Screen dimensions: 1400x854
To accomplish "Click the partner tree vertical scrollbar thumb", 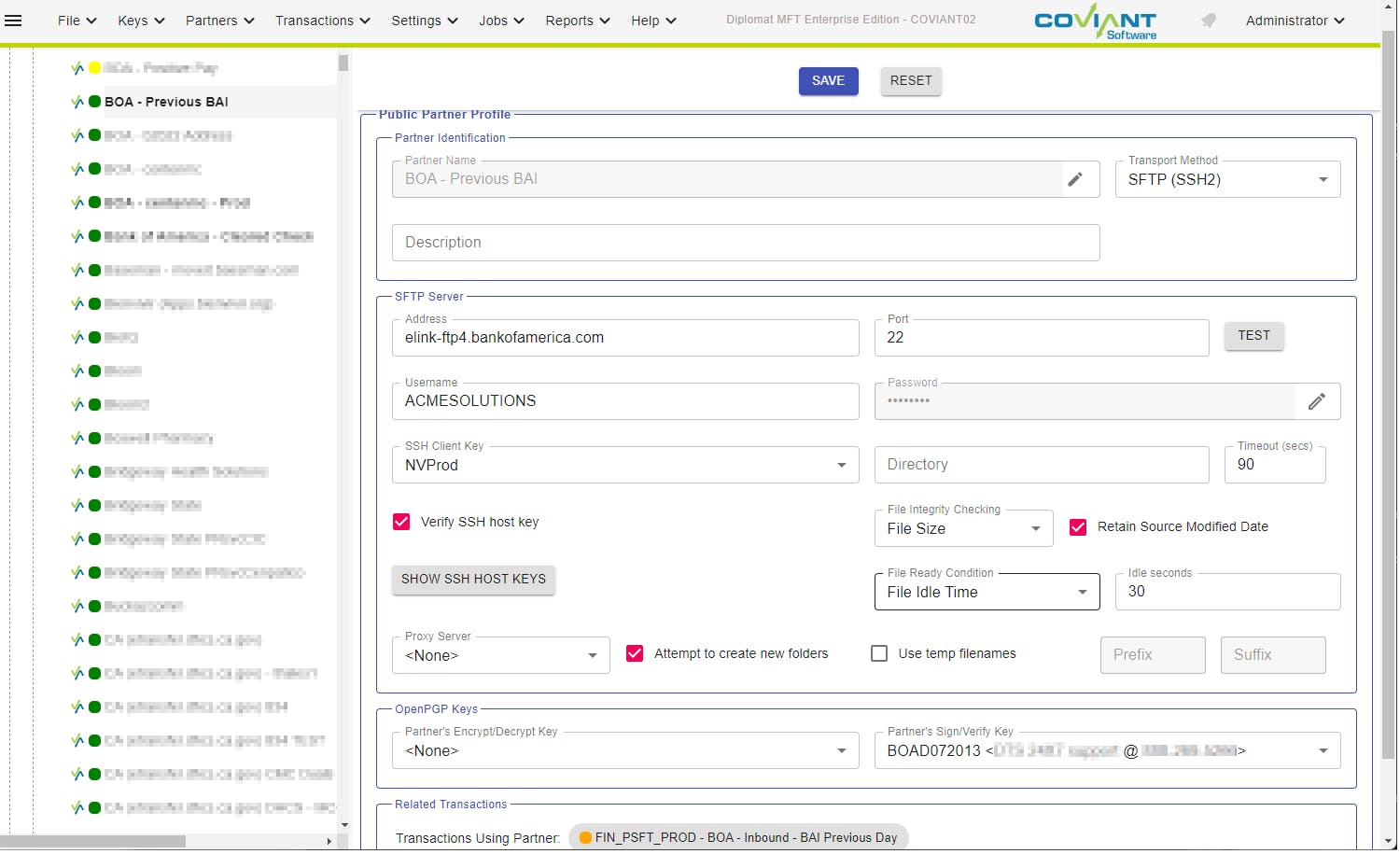I will tap(343, 63).
